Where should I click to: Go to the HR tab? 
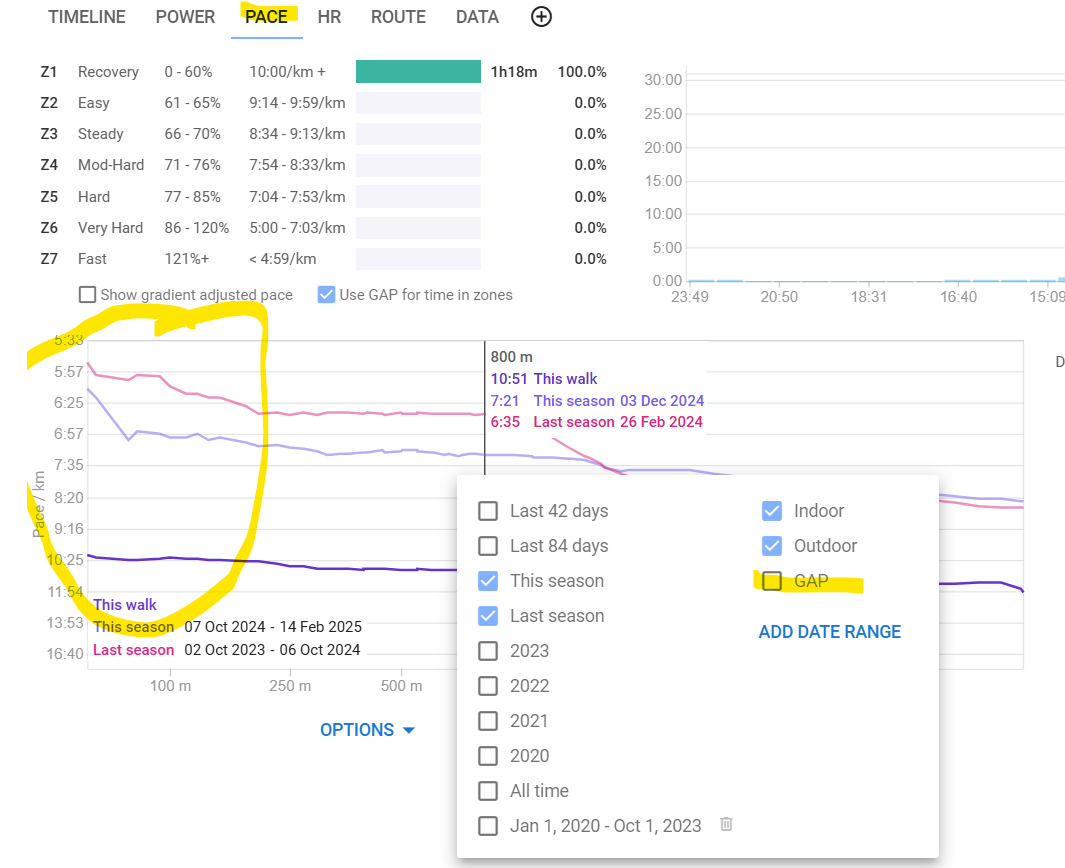pos(329,17)
